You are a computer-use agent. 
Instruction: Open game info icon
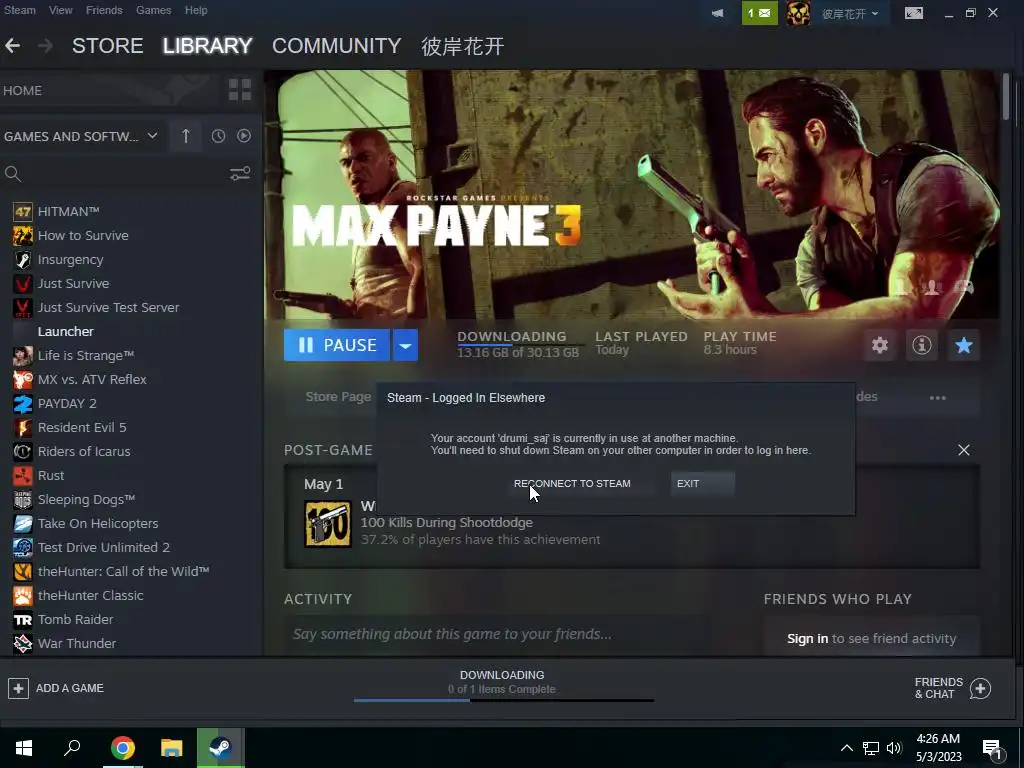pyautogui.click(x=921, y=345)
